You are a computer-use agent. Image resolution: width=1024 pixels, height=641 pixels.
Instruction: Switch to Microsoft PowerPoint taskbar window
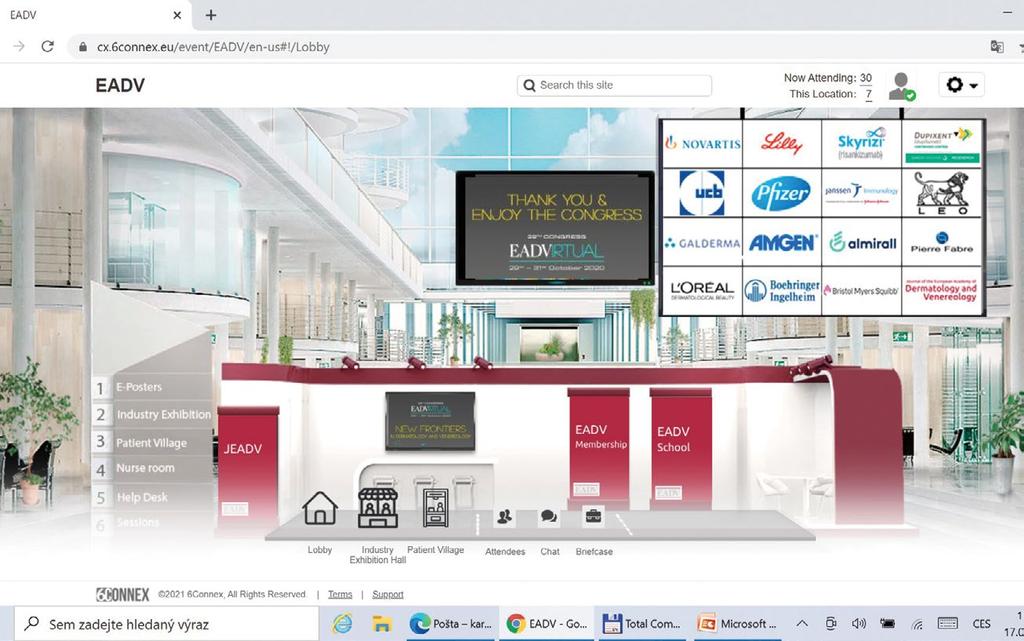(737, 624)
